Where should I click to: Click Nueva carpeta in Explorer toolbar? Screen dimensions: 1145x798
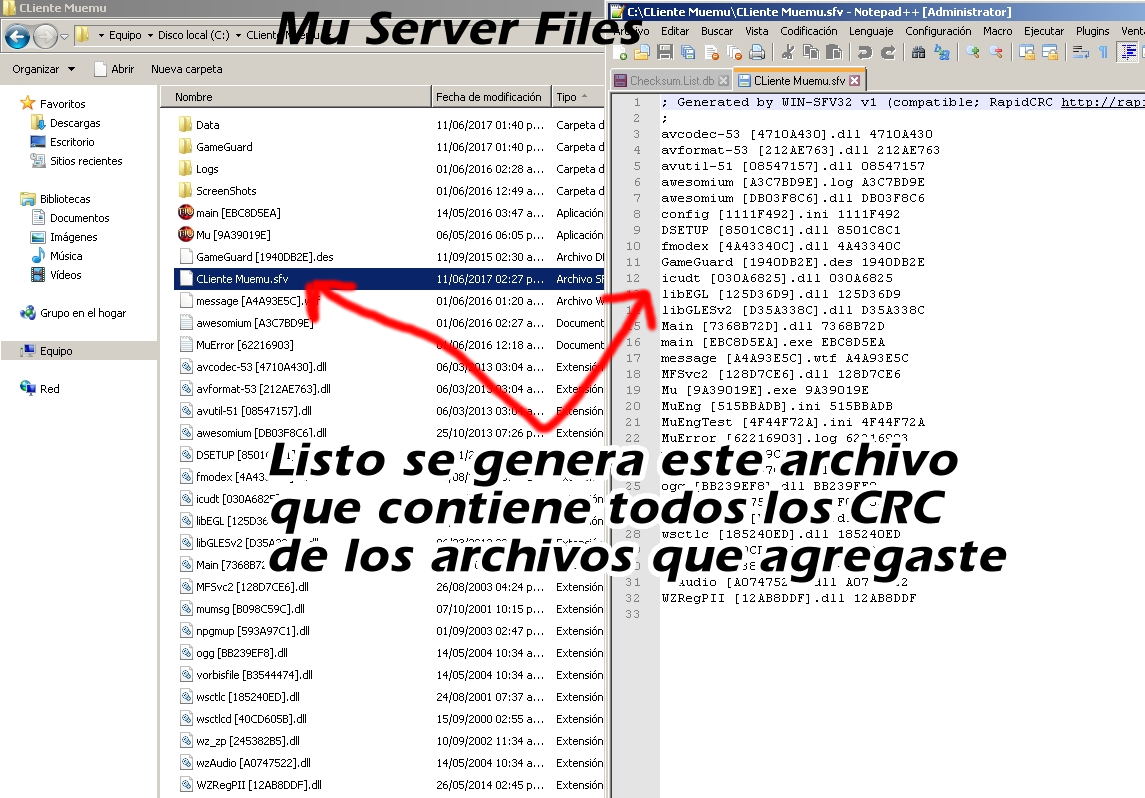pyautogui.click(x=187, y=69)
